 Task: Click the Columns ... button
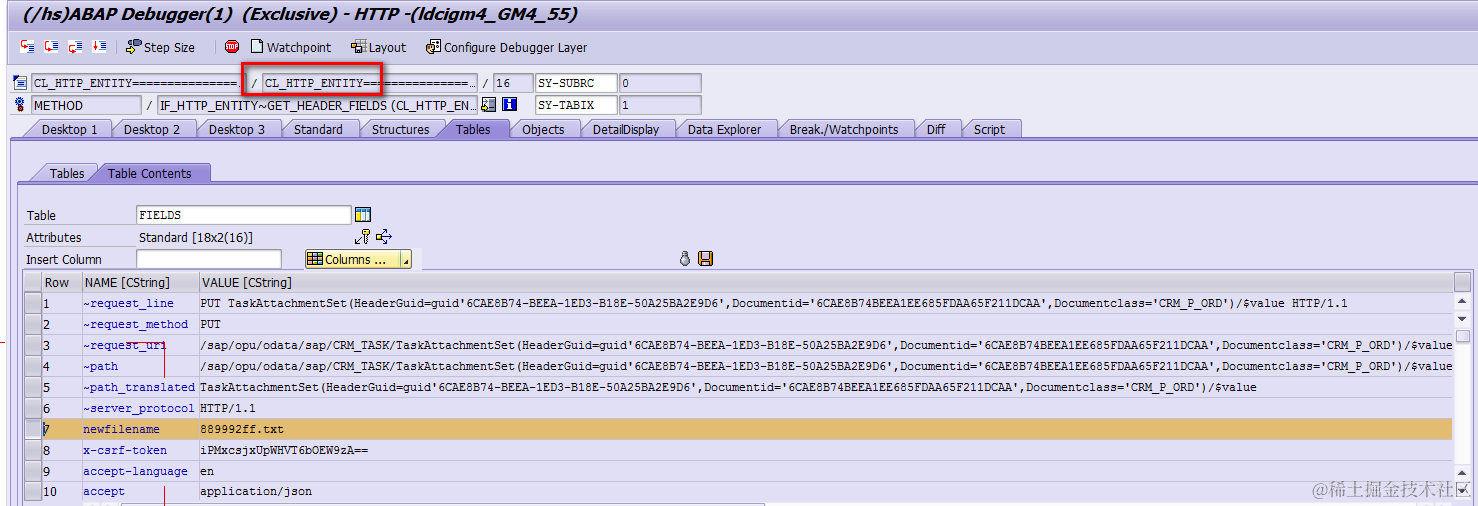(352, 260)
